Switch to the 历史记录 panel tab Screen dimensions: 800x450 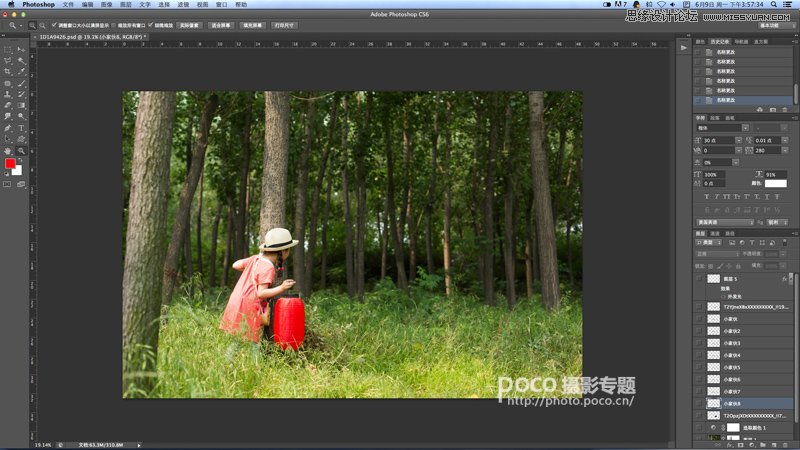(x=721, y=41)
